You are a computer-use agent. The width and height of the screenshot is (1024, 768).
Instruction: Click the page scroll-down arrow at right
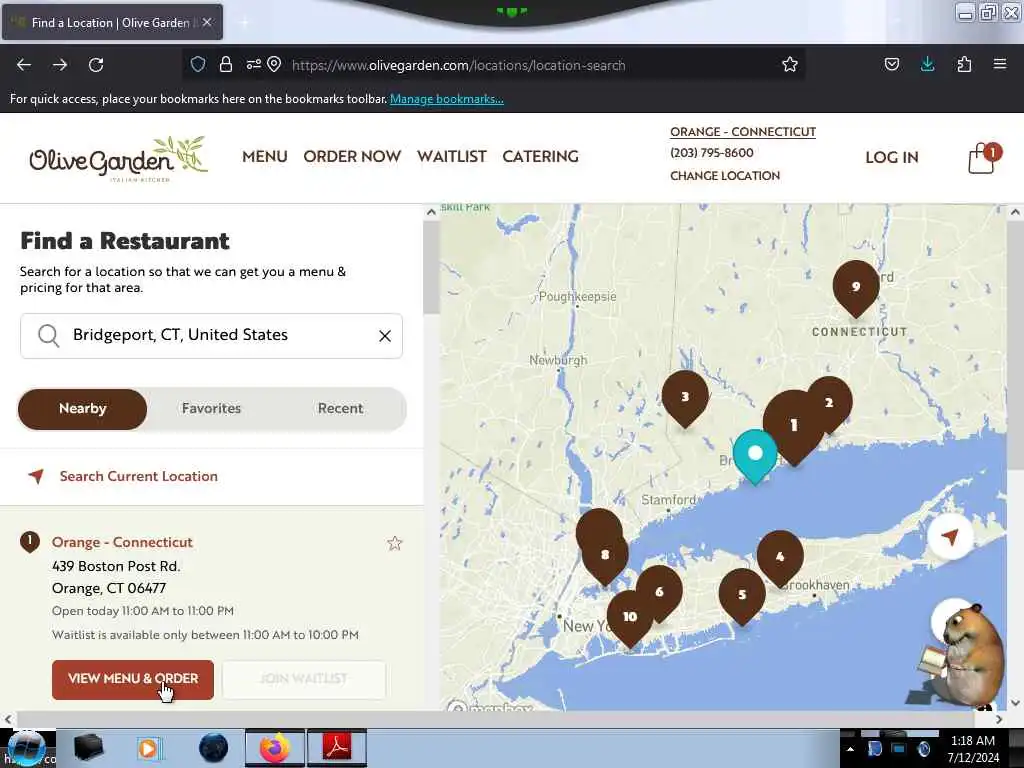1015,703
